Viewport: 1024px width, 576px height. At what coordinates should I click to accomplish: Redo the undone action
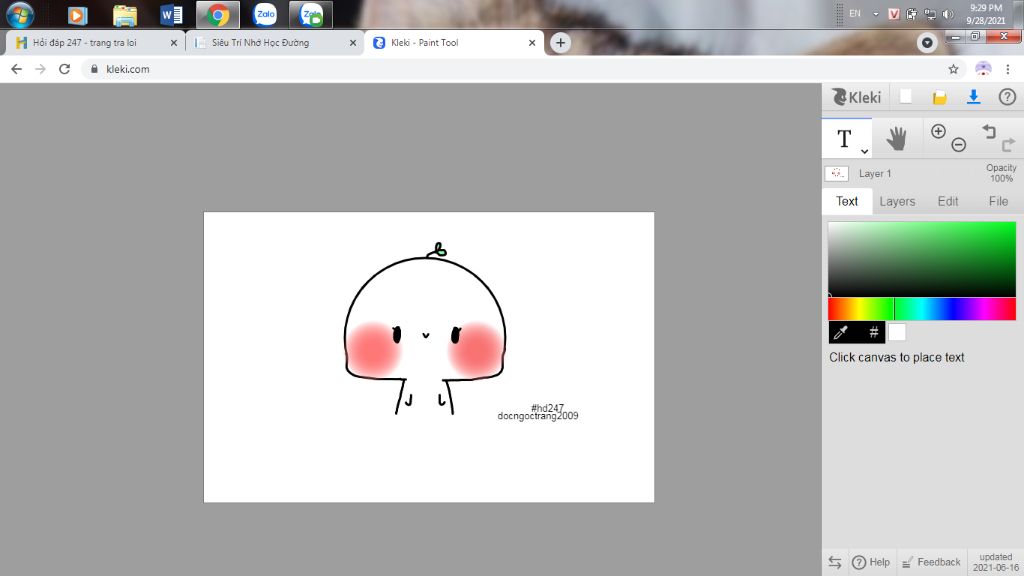(x=1008, y=144)
